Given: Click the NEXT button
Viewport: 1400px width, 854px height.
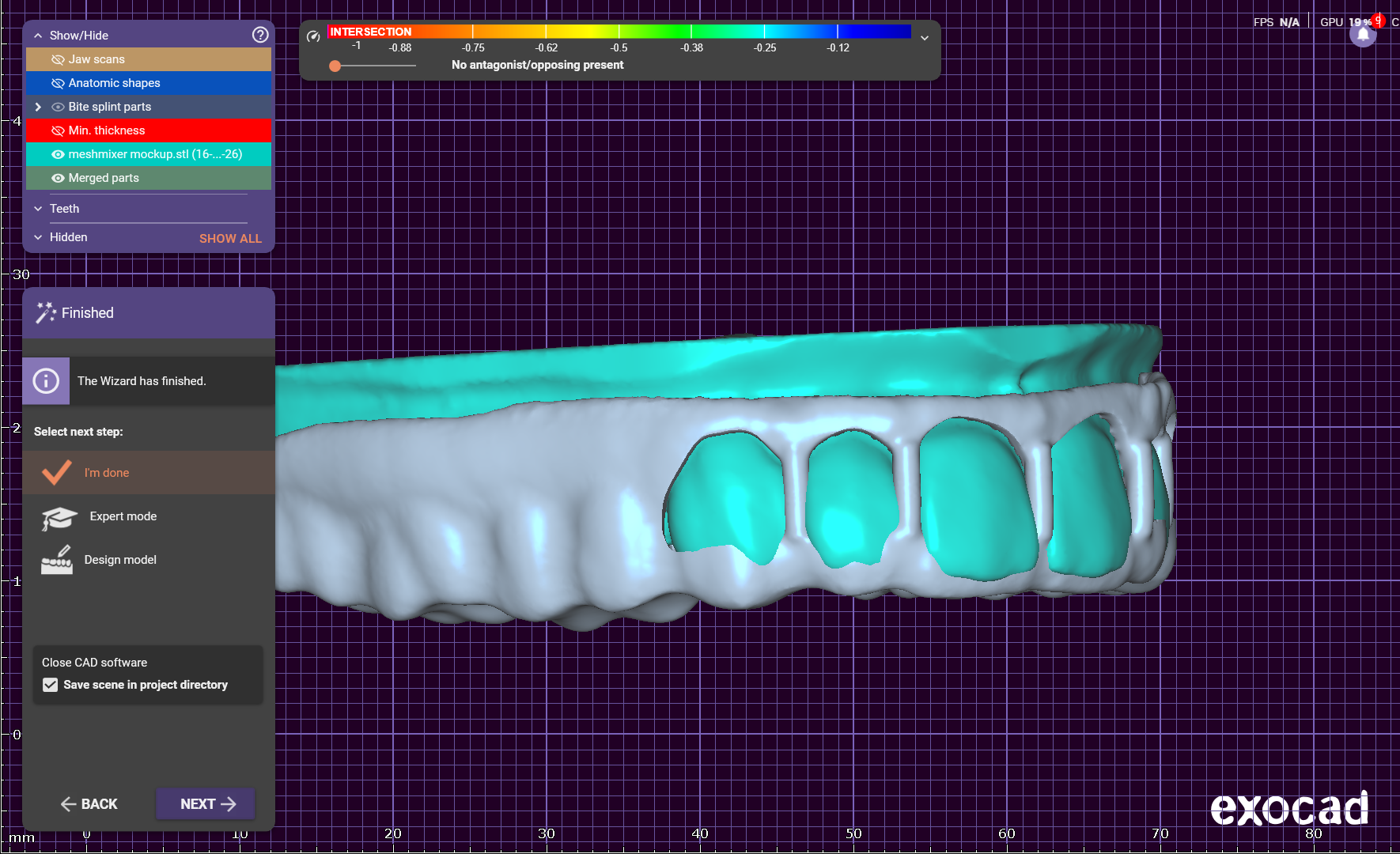Looking at the screenshot, I should [206, 803].
